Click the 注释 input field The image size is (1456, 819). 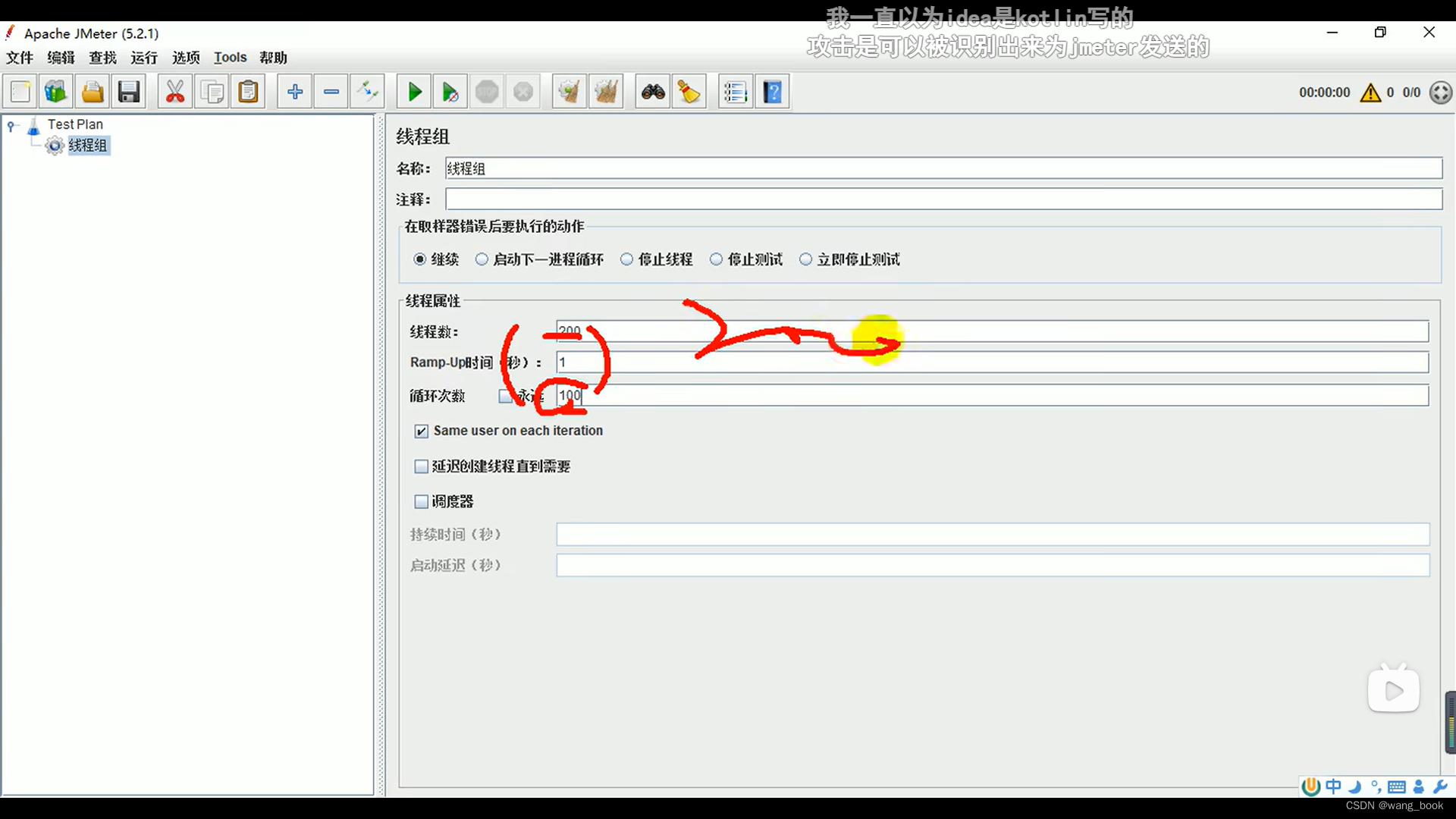[x=943, y=199]
